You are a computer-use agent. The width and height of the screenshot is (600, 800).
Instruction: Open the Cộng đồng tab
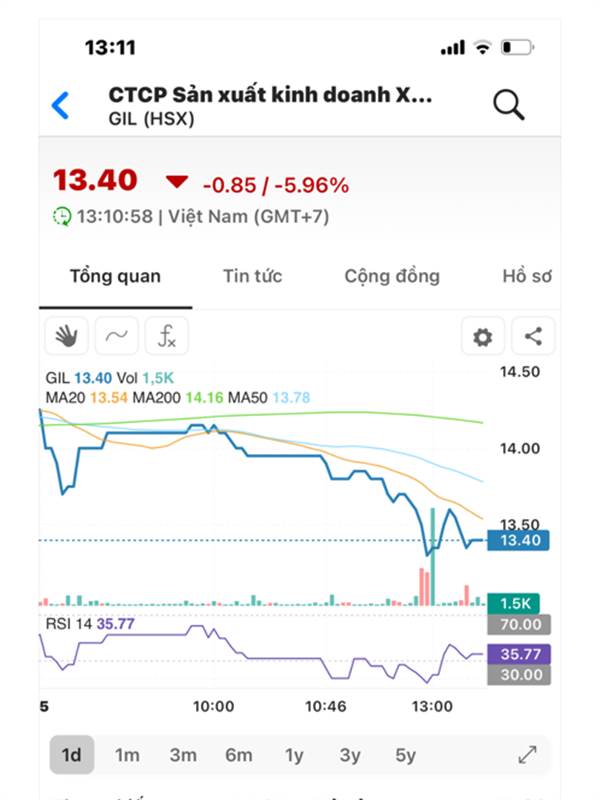[x=391, y=277]
